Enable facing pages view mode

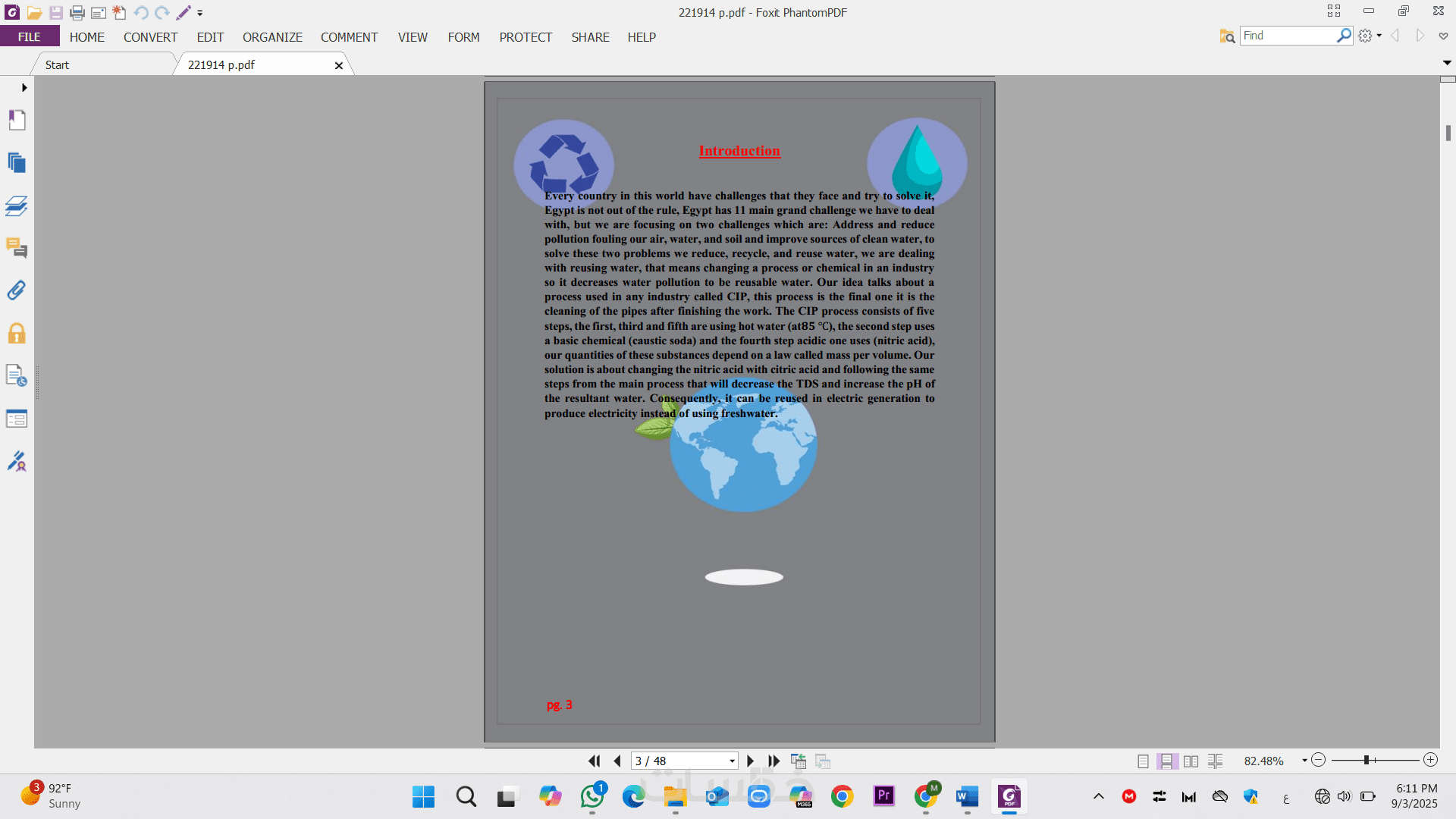[x=1191, y=761]
